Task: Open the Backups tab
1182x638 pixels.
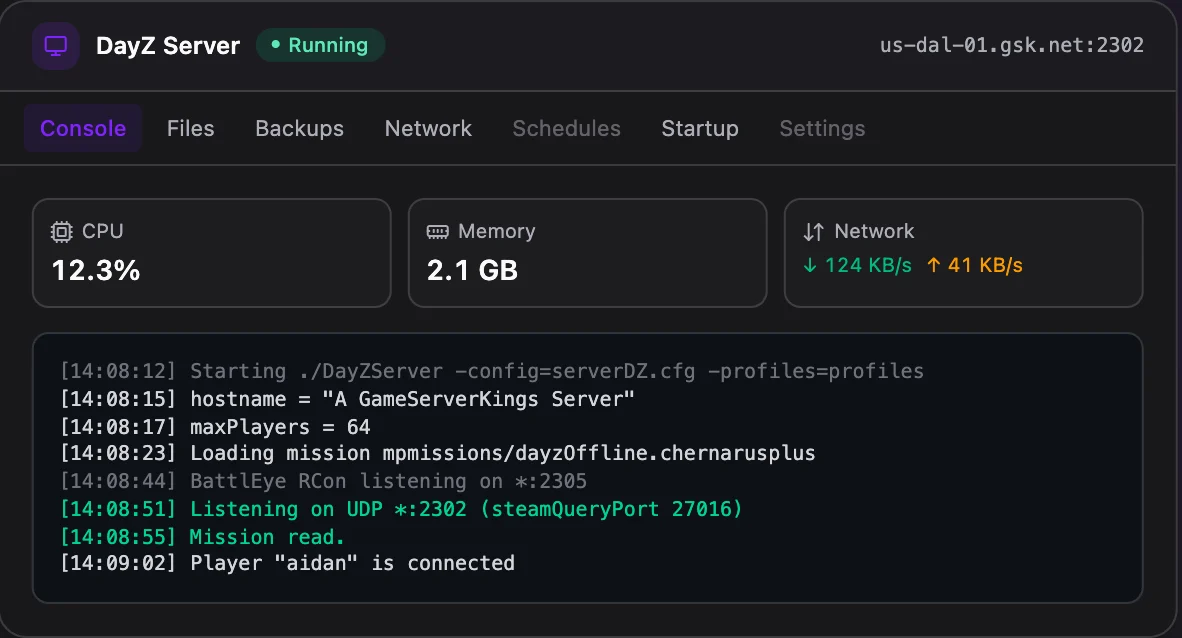Action: tap(299, 128)
